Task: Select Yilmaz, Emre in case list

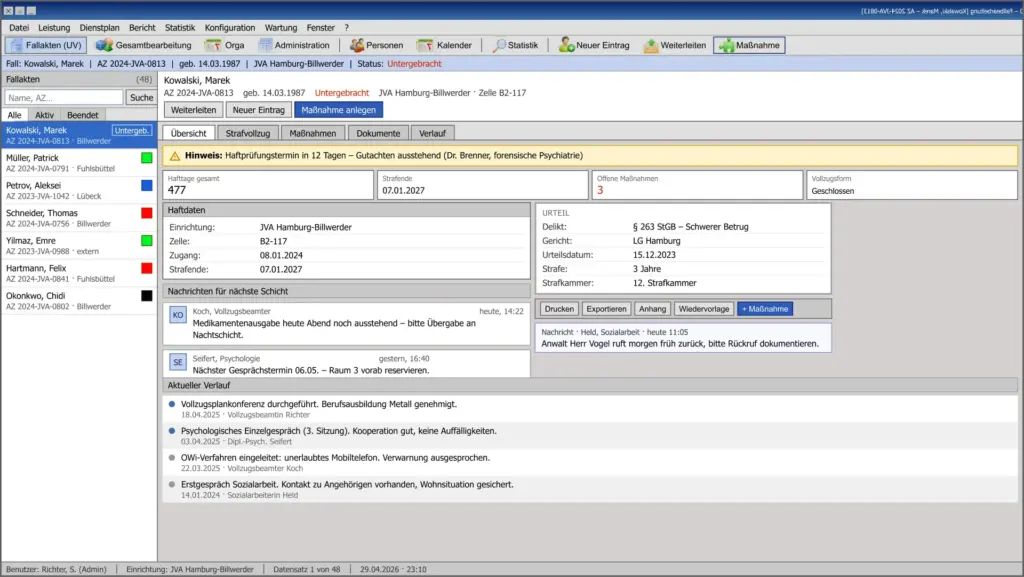Action: tap(79, 245)
